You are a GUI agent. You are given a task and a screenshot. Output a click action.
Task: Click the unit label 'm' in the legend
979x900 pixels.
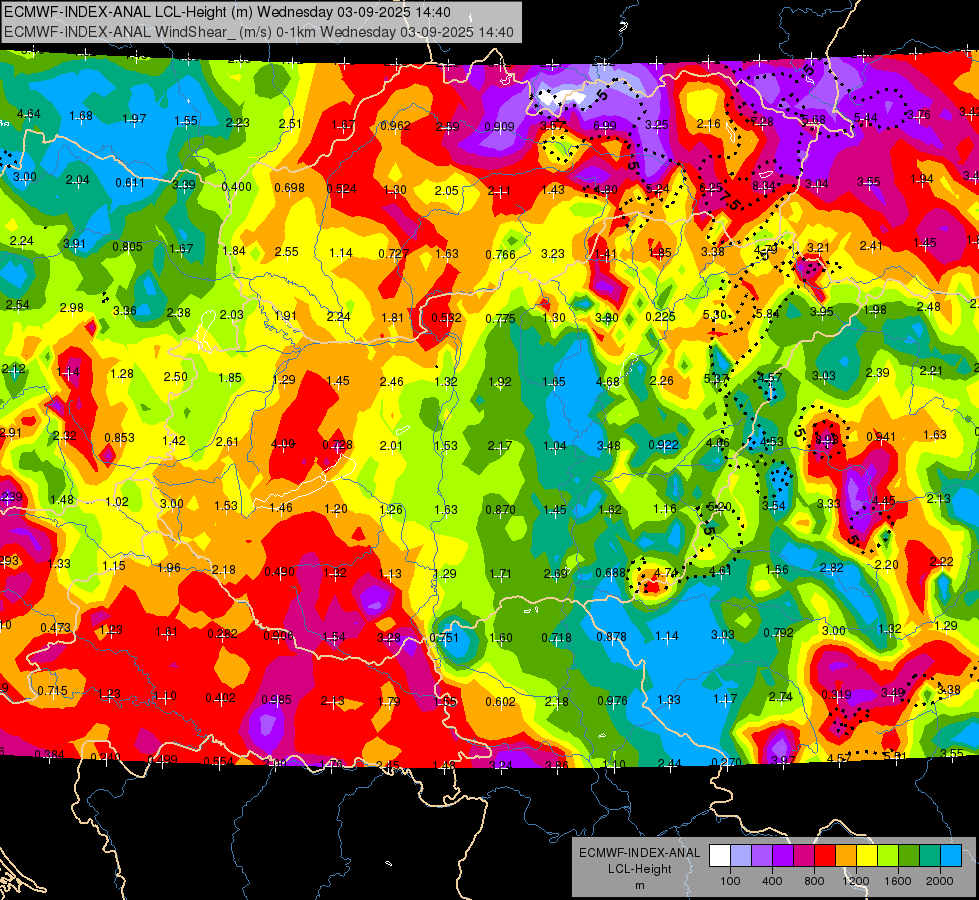tap(639, 885)
